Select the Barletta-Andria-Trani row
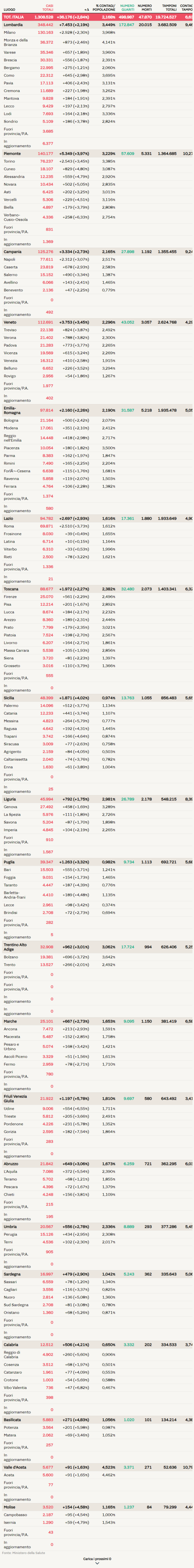The width and height of the screenshot is (194, 1568). click(97, 895)
